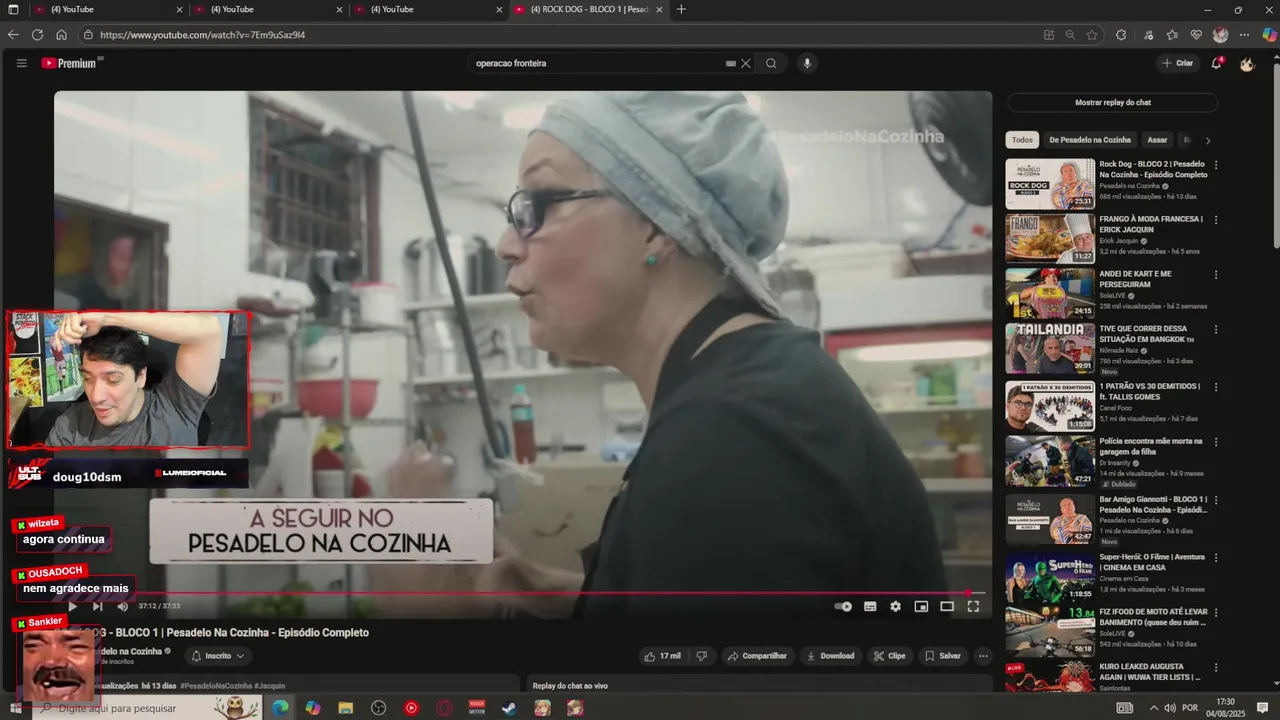Open new browser tab

681,9
